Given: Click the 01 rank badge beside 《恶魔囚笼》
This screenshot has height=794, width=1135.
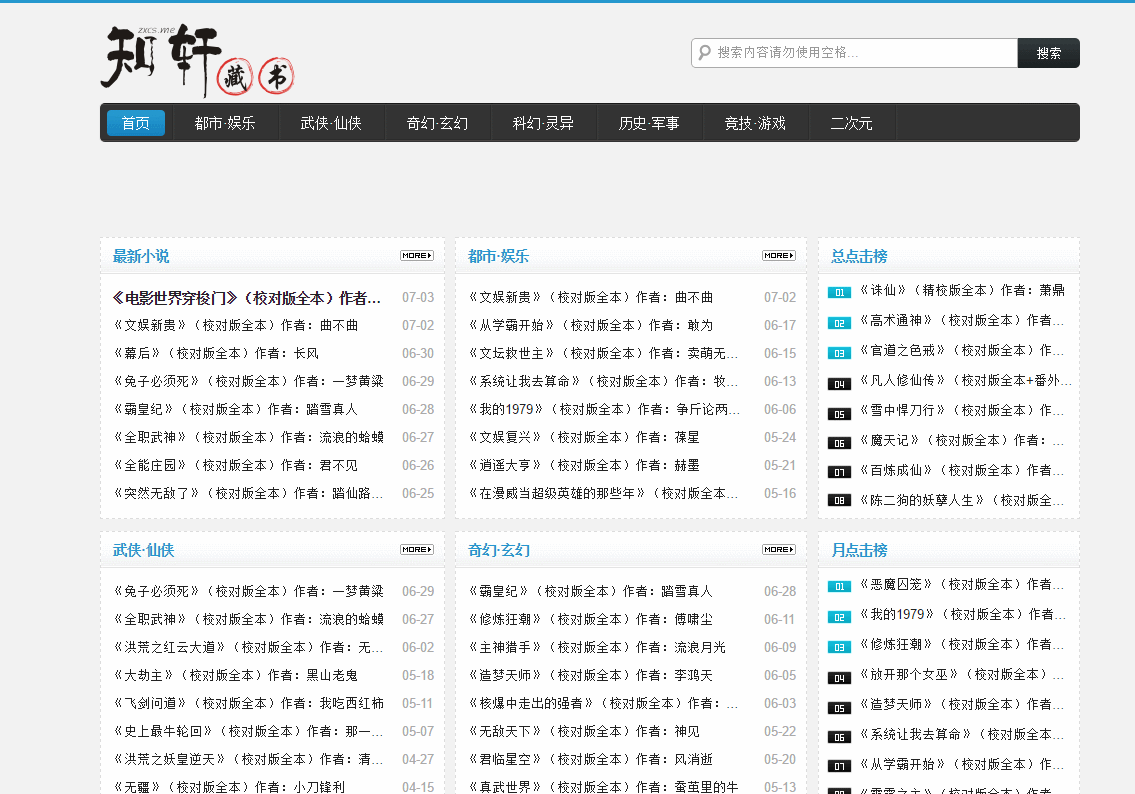Looking at the screenshot, I should pyautogui.click(x=839, y=586).
